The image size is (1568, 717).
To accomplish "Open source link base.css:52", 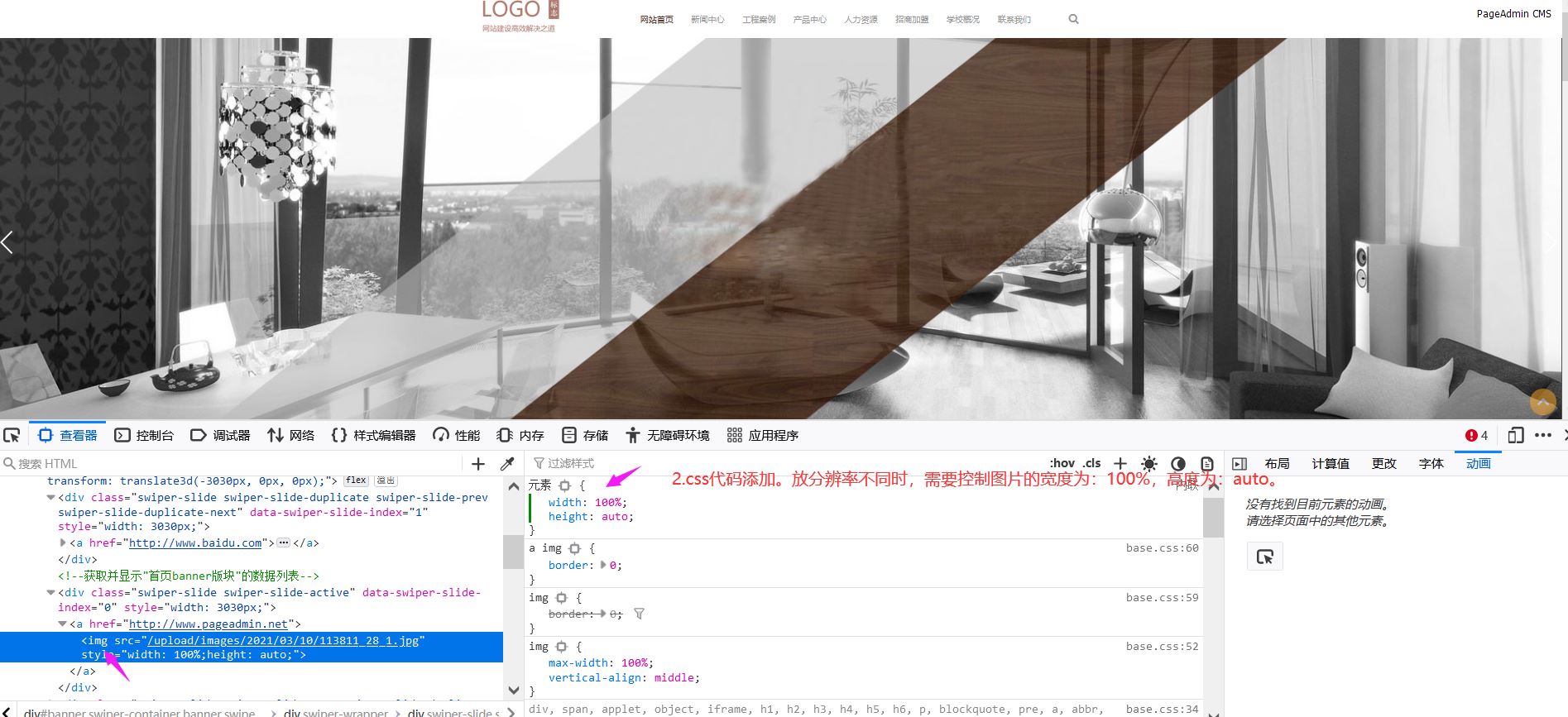I will tap(1162, 647).
